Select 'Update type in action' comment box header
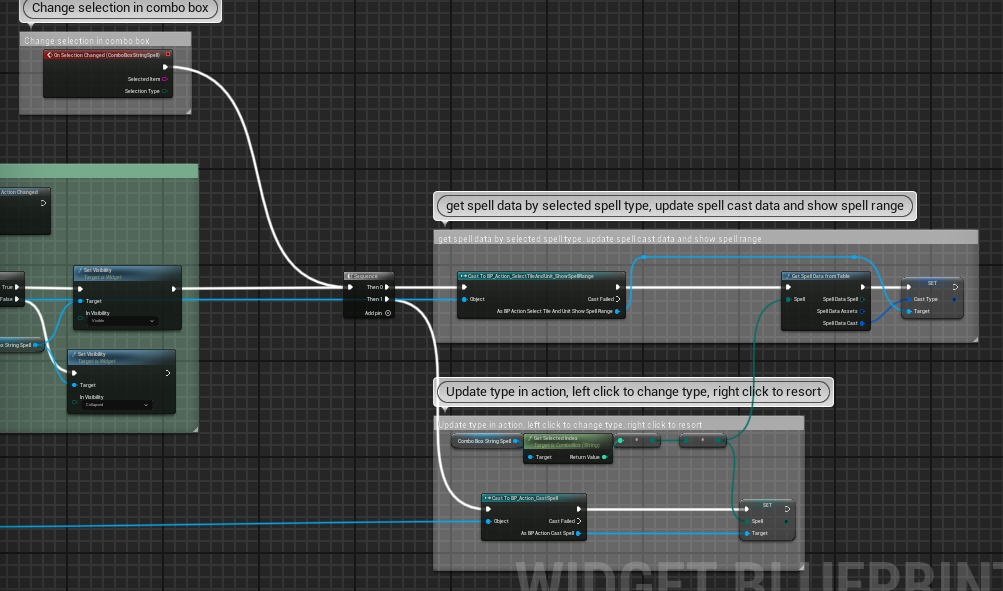The image size is (1003, 591). 619,425
